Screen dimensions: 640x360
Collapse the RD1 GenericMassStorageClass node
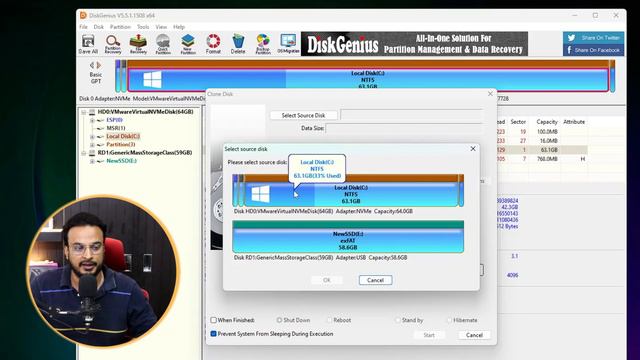[x=84, y=153]
